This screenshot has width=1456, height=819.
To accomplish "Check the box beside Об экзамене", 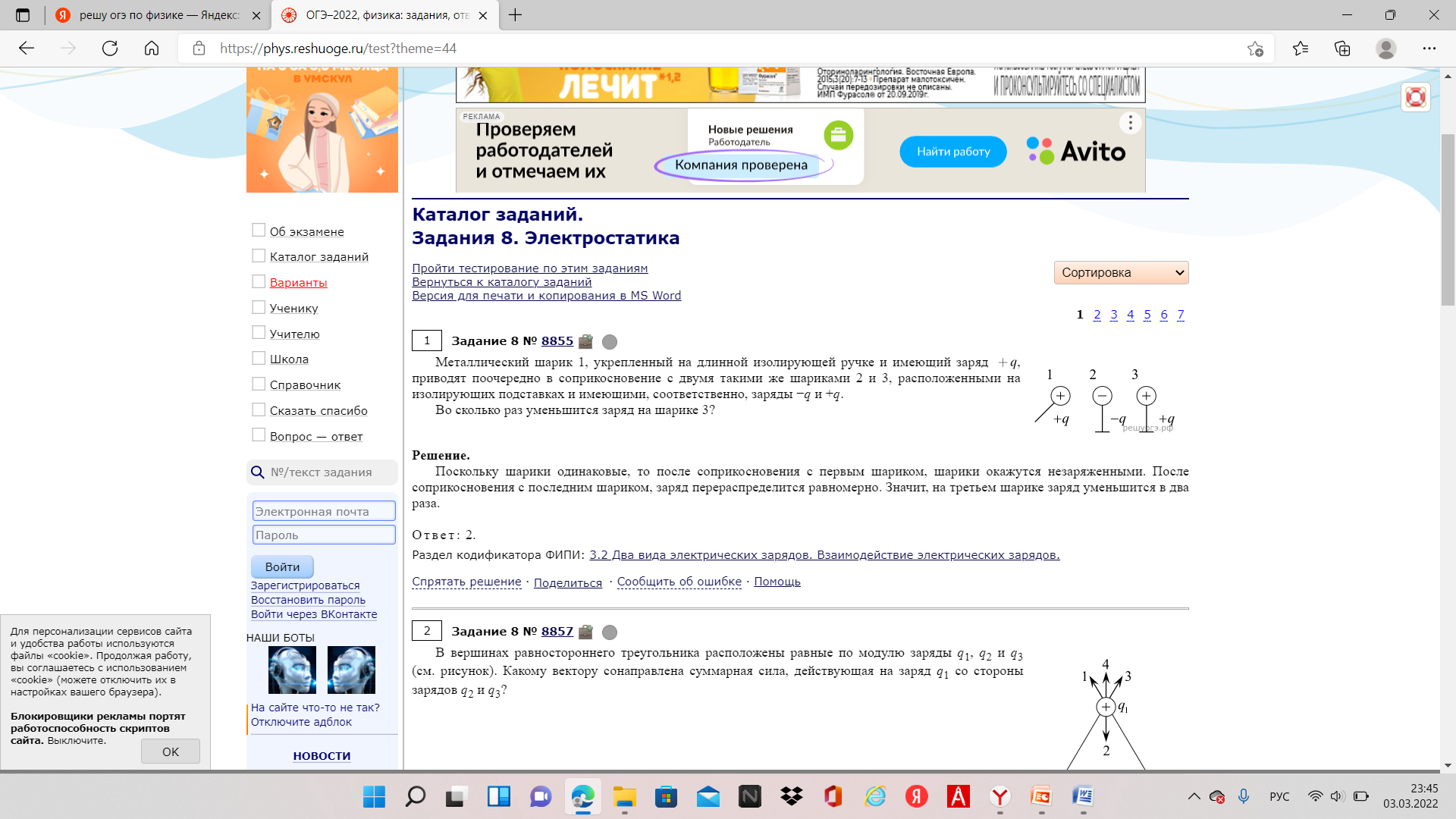I will click(x=259, y=230).
